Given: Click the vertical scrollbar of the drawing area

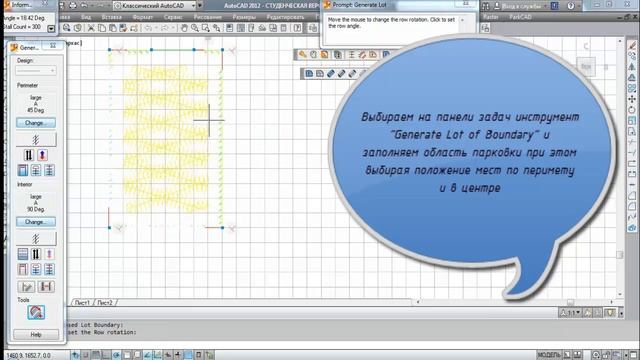Looking at the screenshot, I should (620, 167).
